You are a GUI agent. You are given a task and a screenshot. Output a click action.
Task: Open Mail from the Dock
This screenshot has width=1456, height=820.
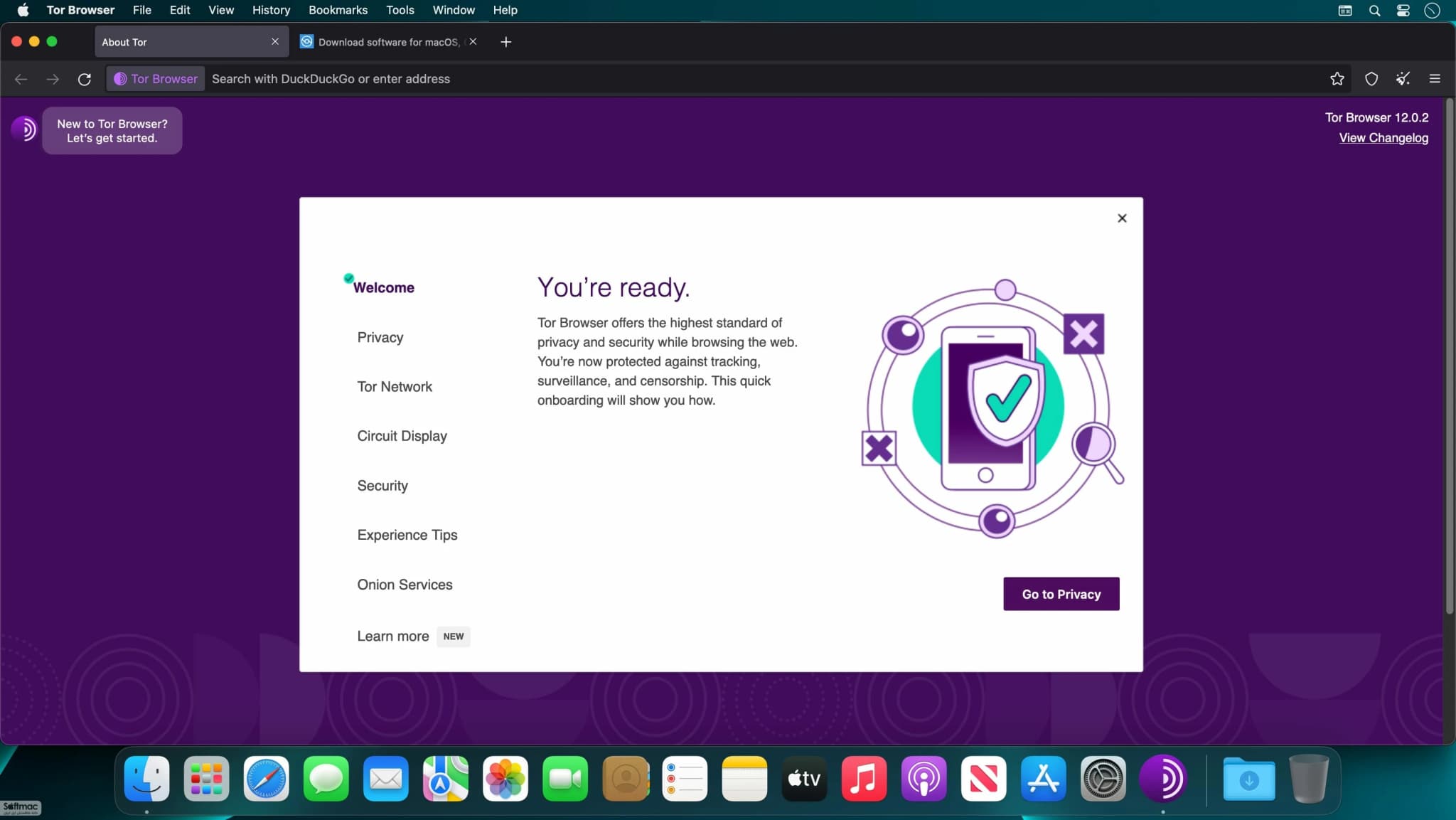coord(386,779)
